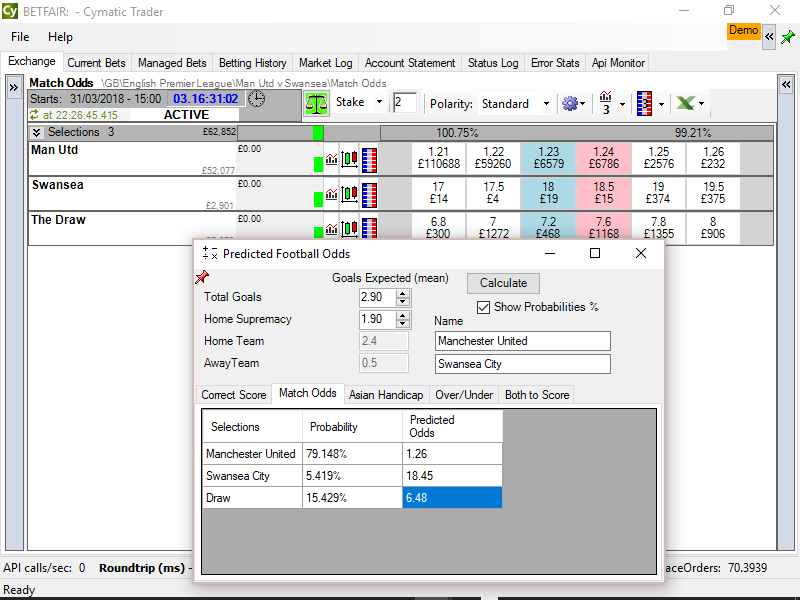The height and width of the screenshot is (600, 800).
Task: Click the settings gear icon in the toolbar
Action: click(x=571, y=103)
